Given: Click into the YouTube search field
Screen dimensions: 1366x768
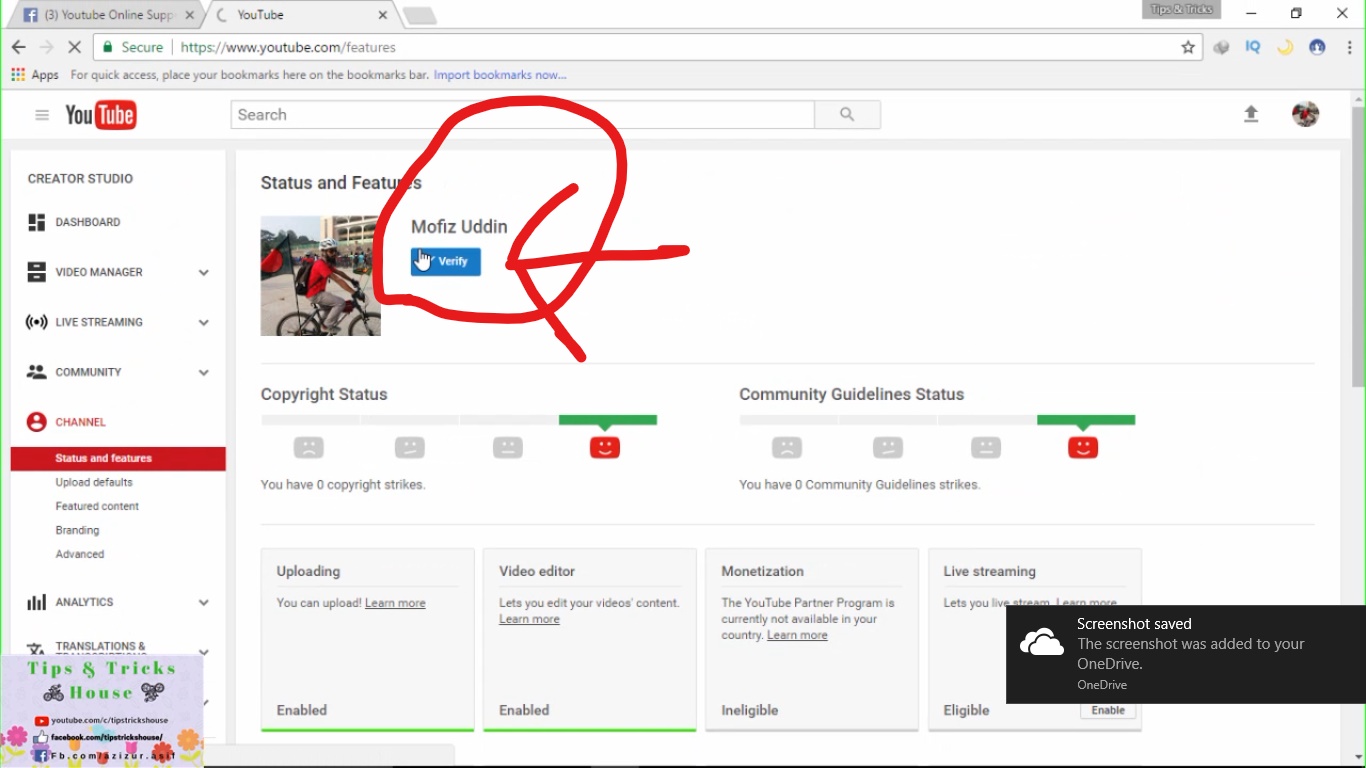Looking at the screenshot, I should (523, 115).
